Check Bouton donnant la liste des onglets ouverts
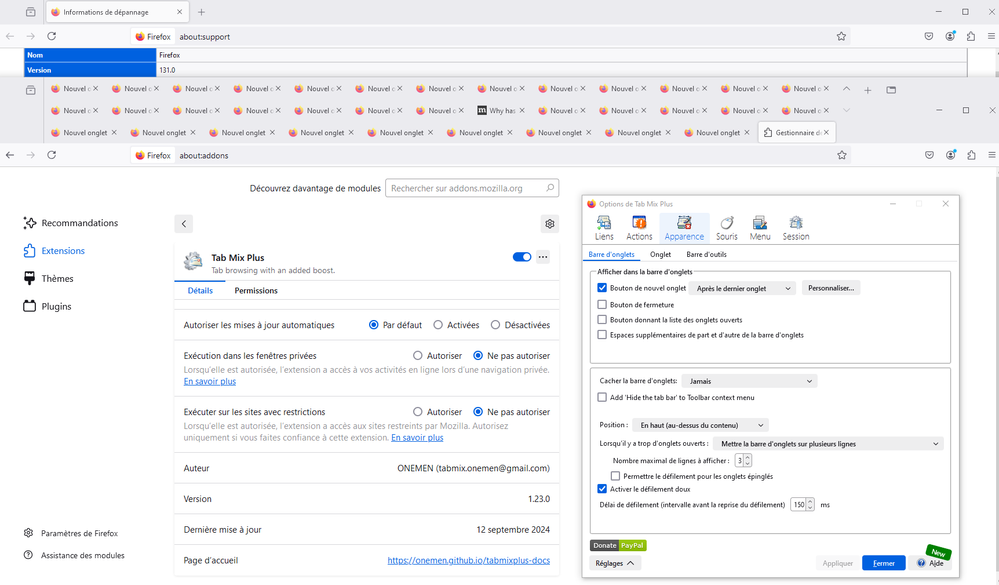The image size is (999, 585). click(x=602, y=319)
